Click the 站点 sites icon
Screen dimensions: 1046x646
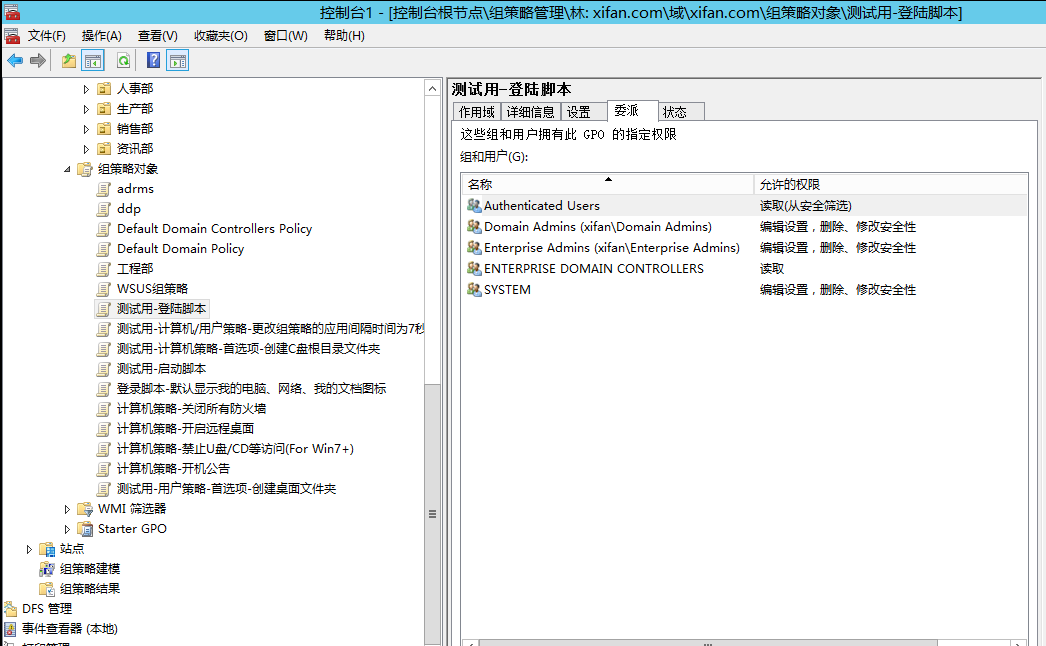pos(47,549)
